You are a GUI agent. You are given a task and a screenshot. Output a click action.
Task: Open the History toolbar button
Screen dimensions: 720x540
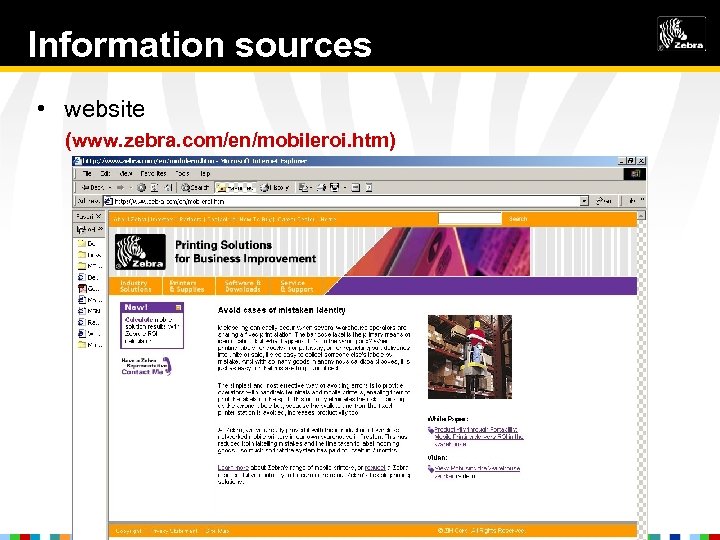275,187
